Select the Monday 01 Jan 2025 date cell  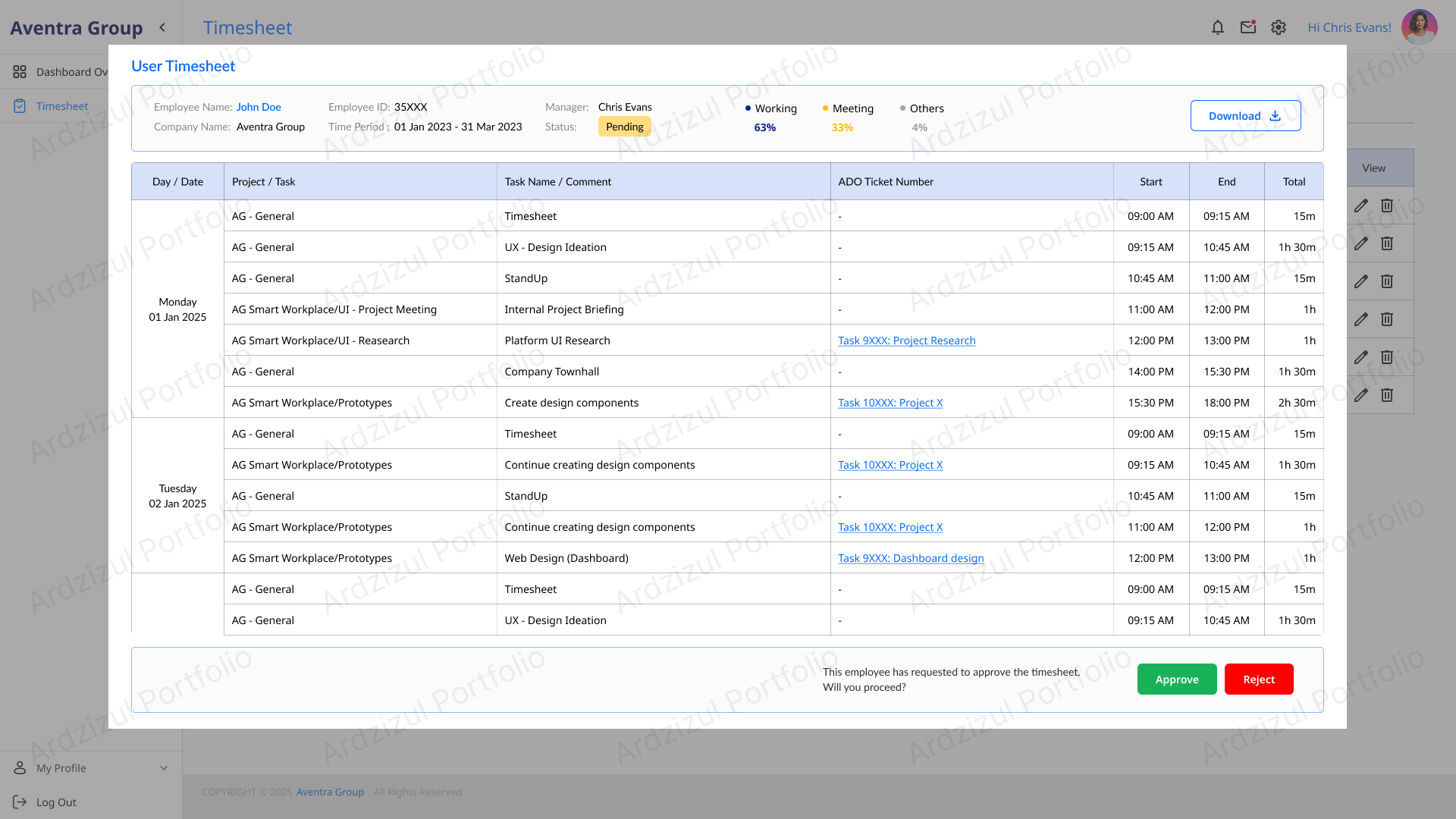click(x=177, y=309)
